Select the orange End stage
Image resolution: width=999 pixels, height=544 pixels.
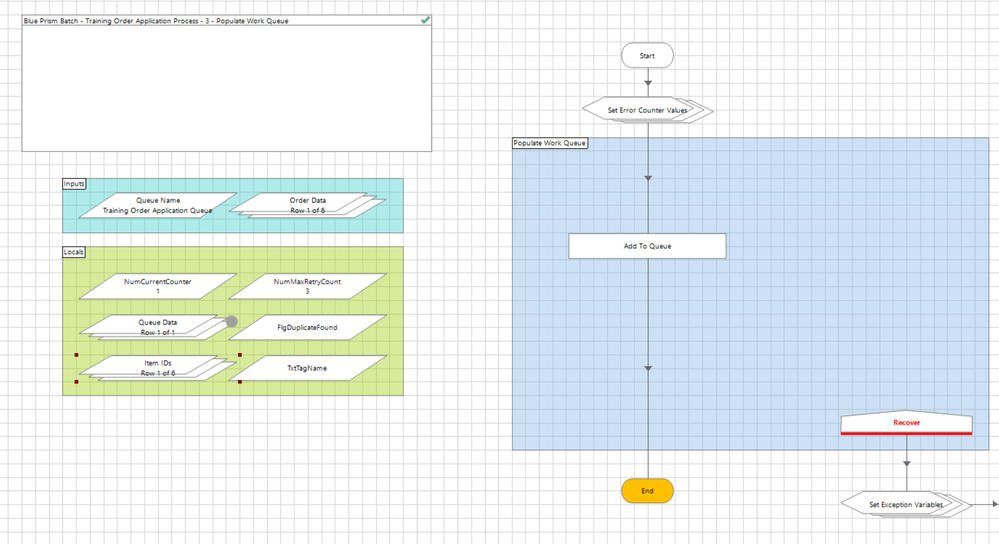(647, 491)
